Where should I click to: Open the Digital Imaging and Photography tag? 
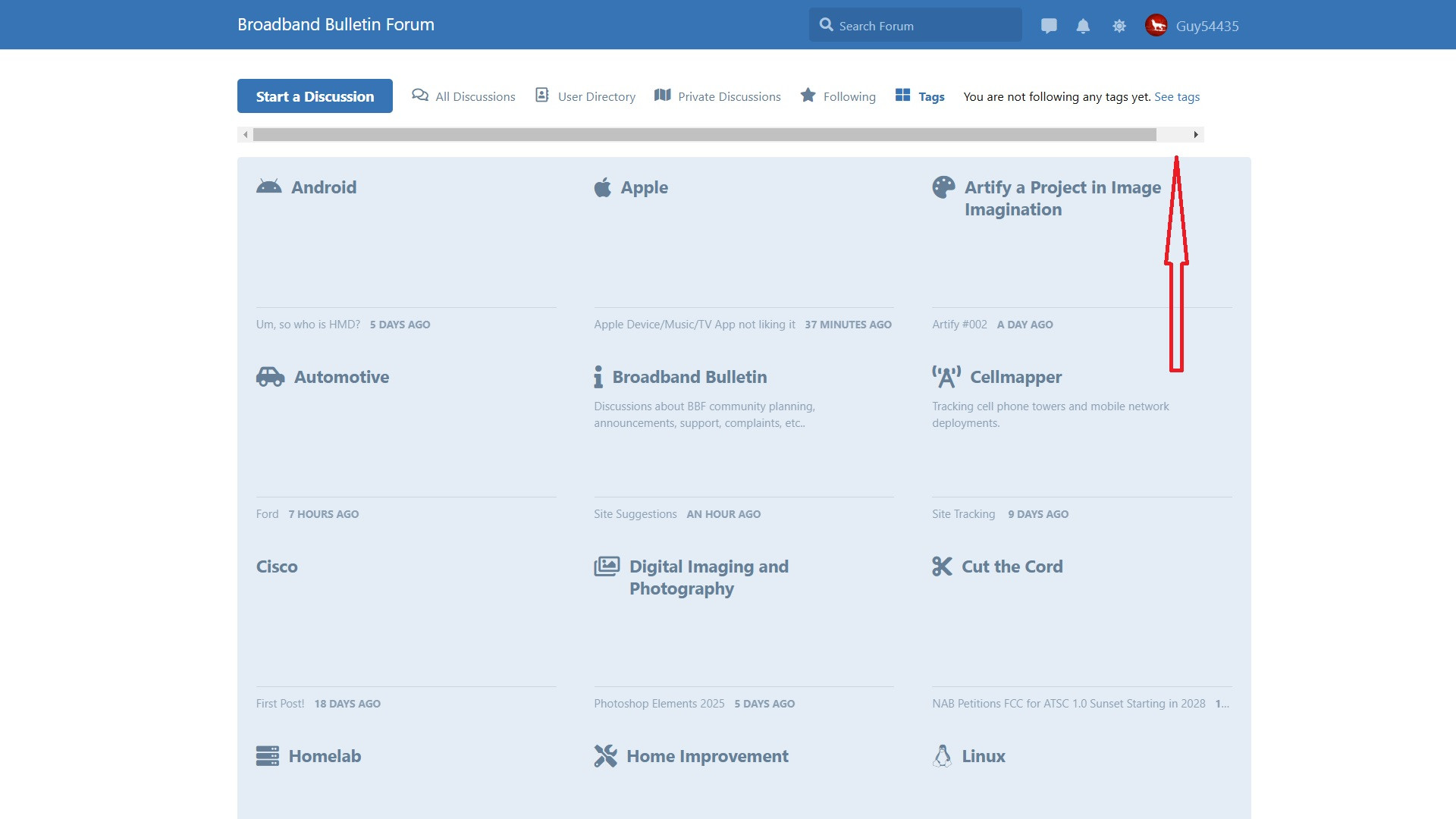709,577
